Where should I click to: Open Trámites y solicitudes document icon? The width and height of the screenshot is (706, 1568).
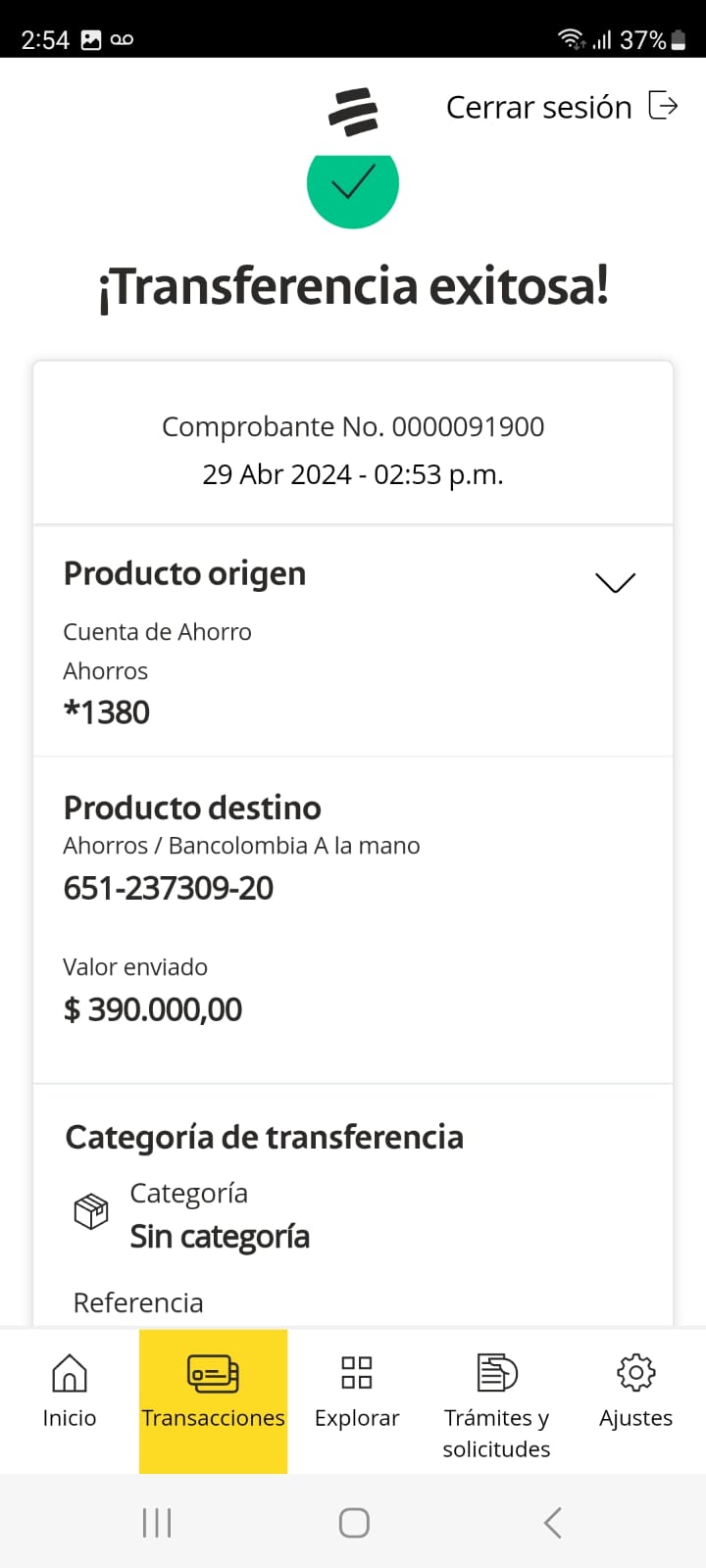click(496, 1372)
